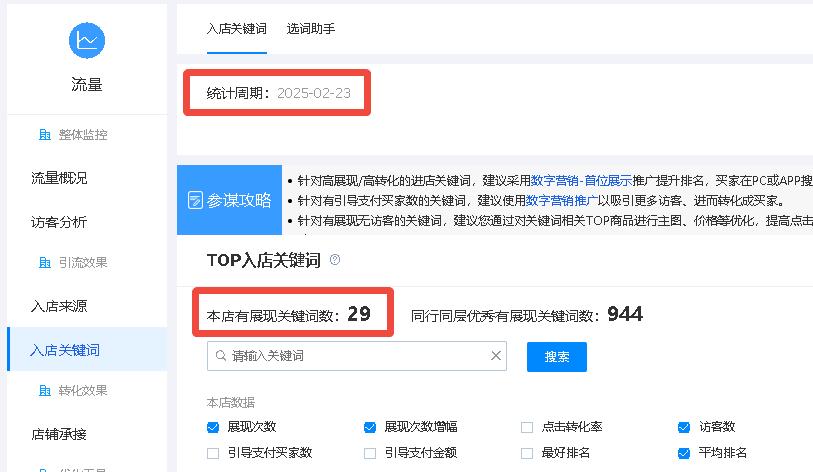Screen dimensions: 813x472
Task: Clear the keyword search box with X
Action: [x=496, y=355]
